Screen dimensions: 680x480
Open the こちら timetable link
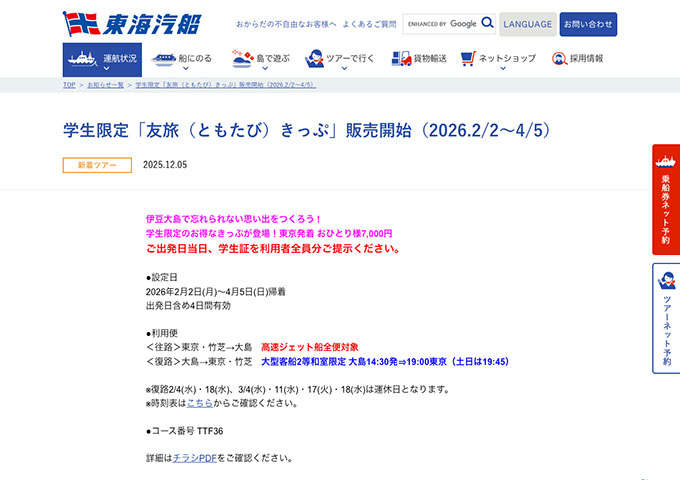pyautogui.click(x=199, y=403)
